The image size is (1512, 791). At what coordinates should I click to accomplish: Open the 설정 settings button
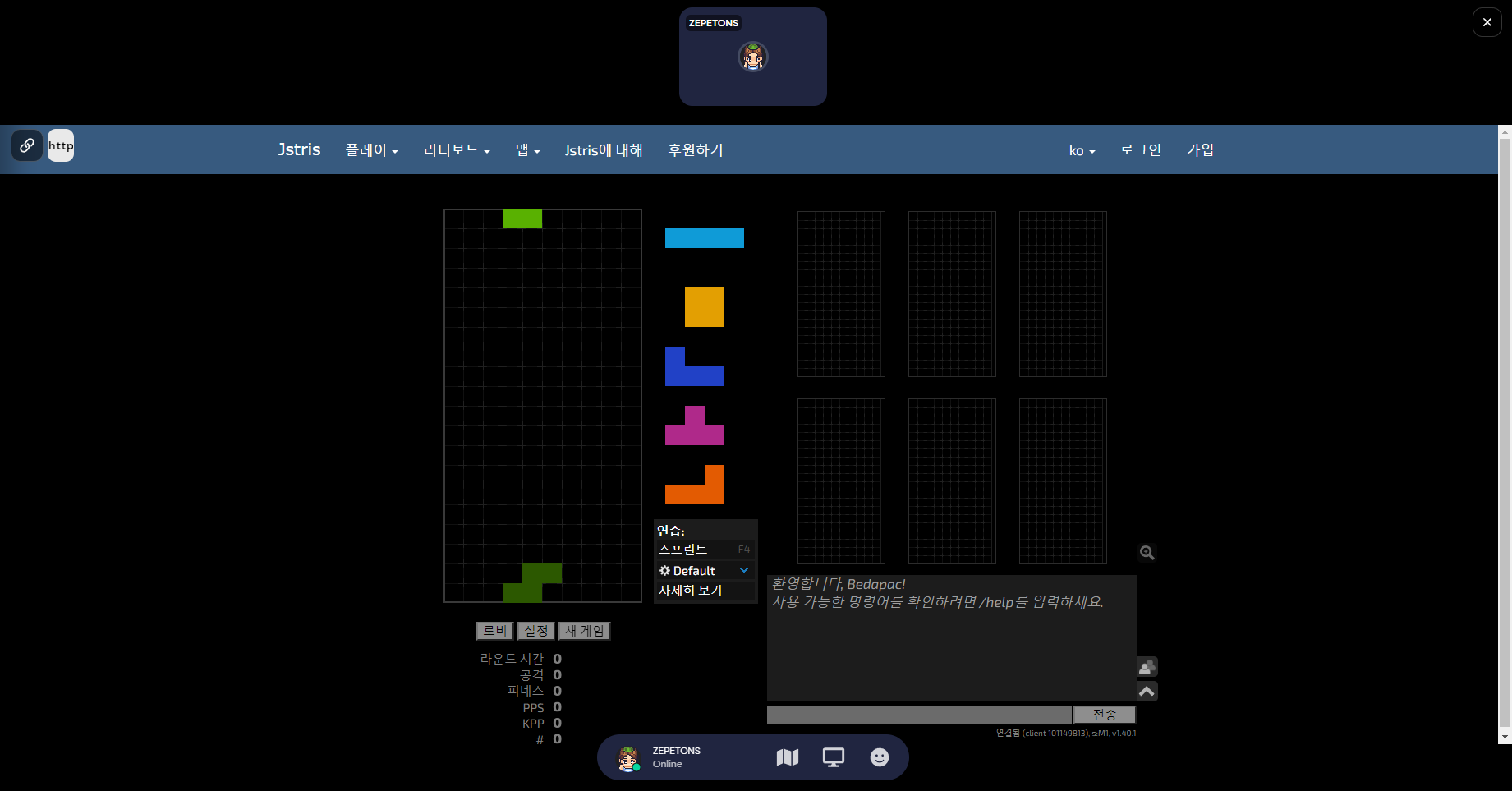click(535, 631)
